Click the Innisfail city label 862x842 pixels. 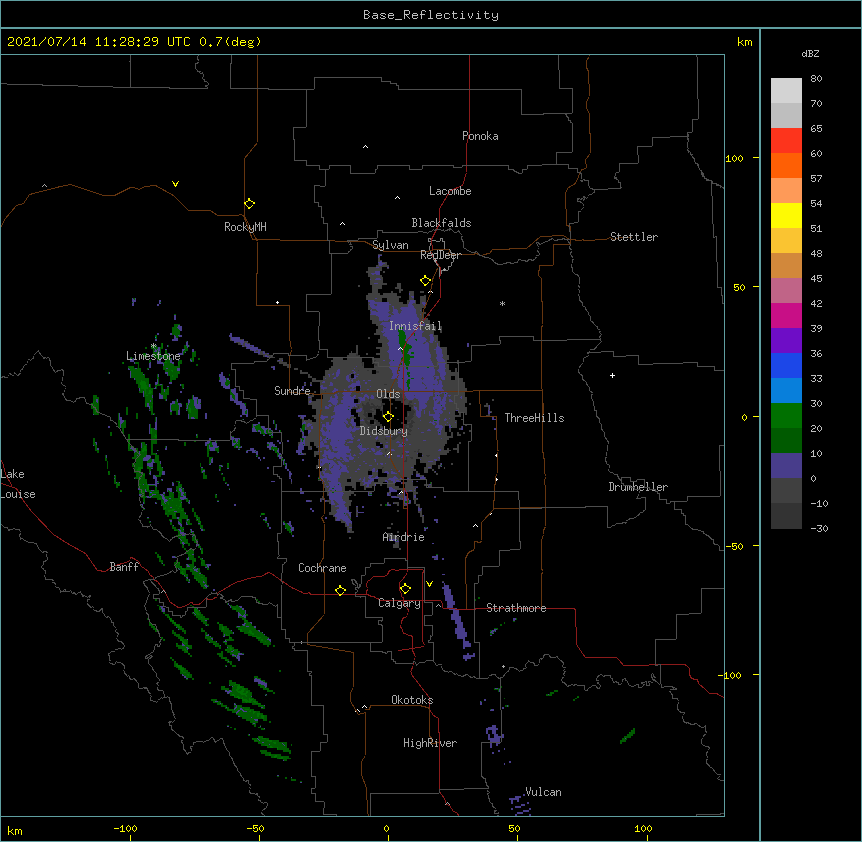[x=416, y=326]
